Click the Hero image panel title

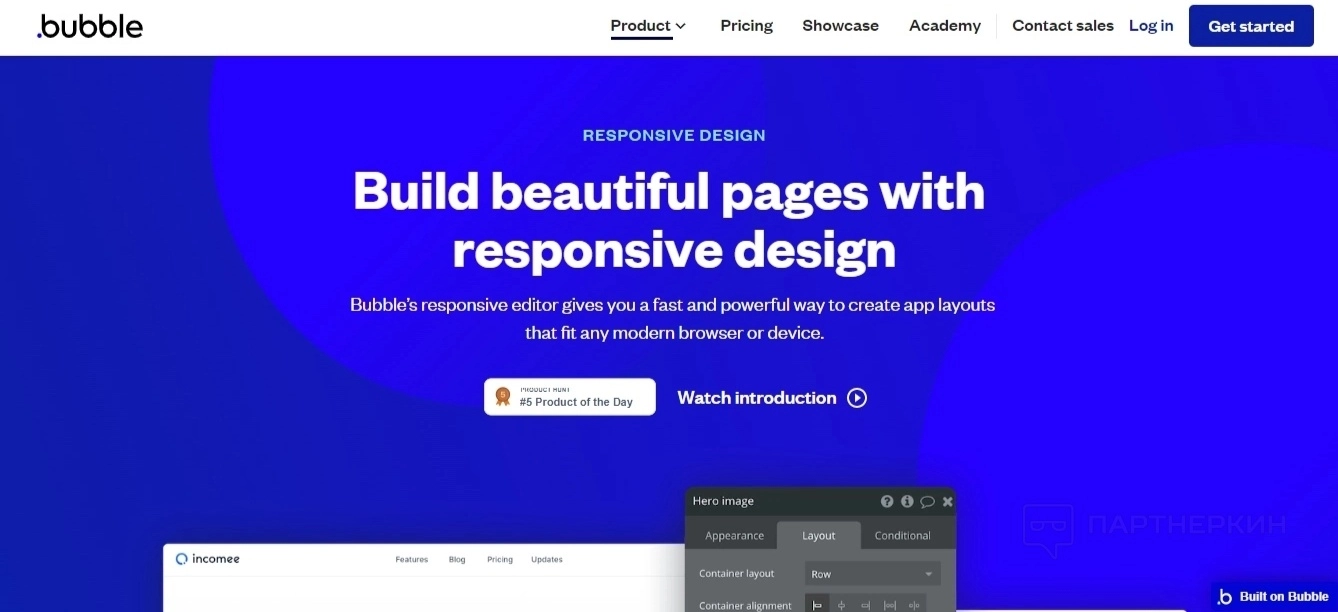723,501
